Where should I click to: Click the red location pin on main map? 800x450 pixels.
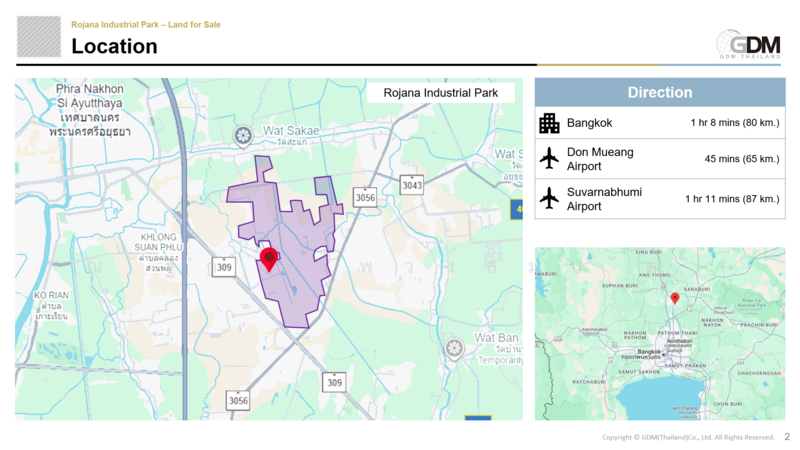tap(269, 258)
